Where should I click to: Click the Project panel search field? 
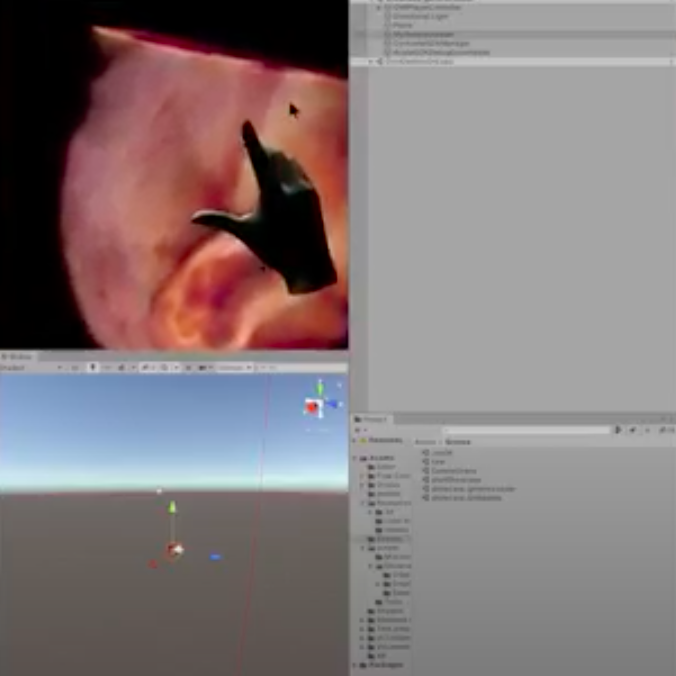526,430
